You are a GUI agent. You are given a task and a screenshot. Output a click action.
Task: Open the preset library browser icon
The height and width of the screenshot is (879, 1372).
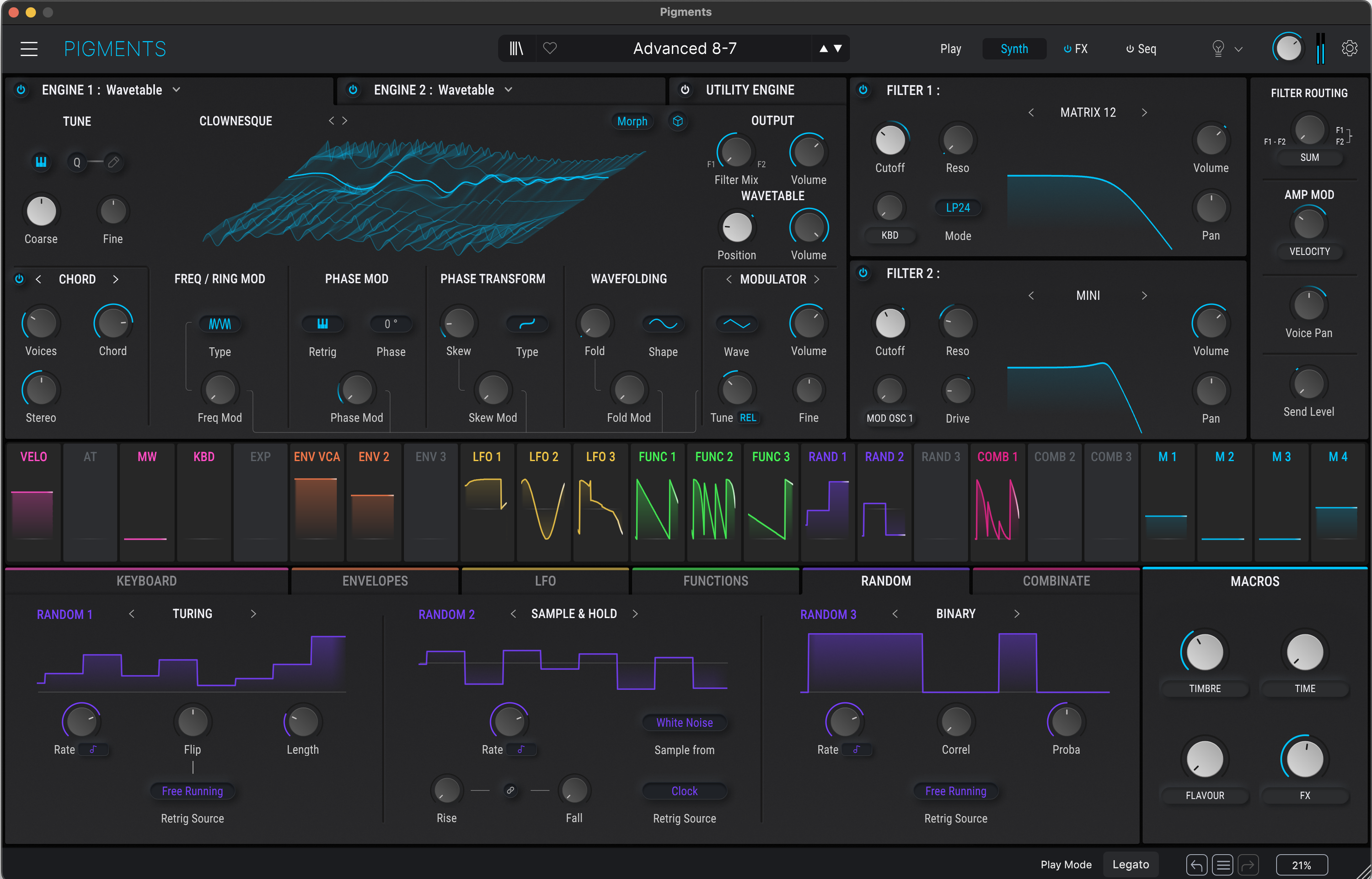click(517, 48)
